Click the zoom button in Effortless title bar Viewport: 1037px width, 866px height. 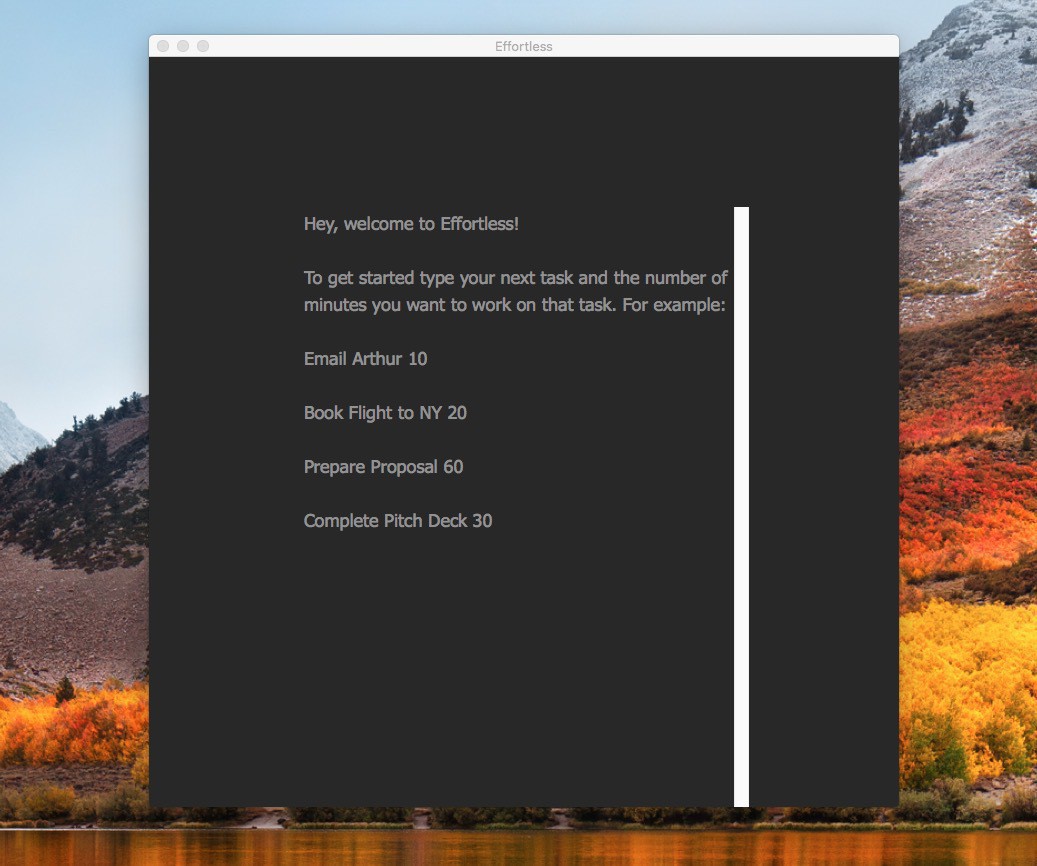[x=203, y=46]
